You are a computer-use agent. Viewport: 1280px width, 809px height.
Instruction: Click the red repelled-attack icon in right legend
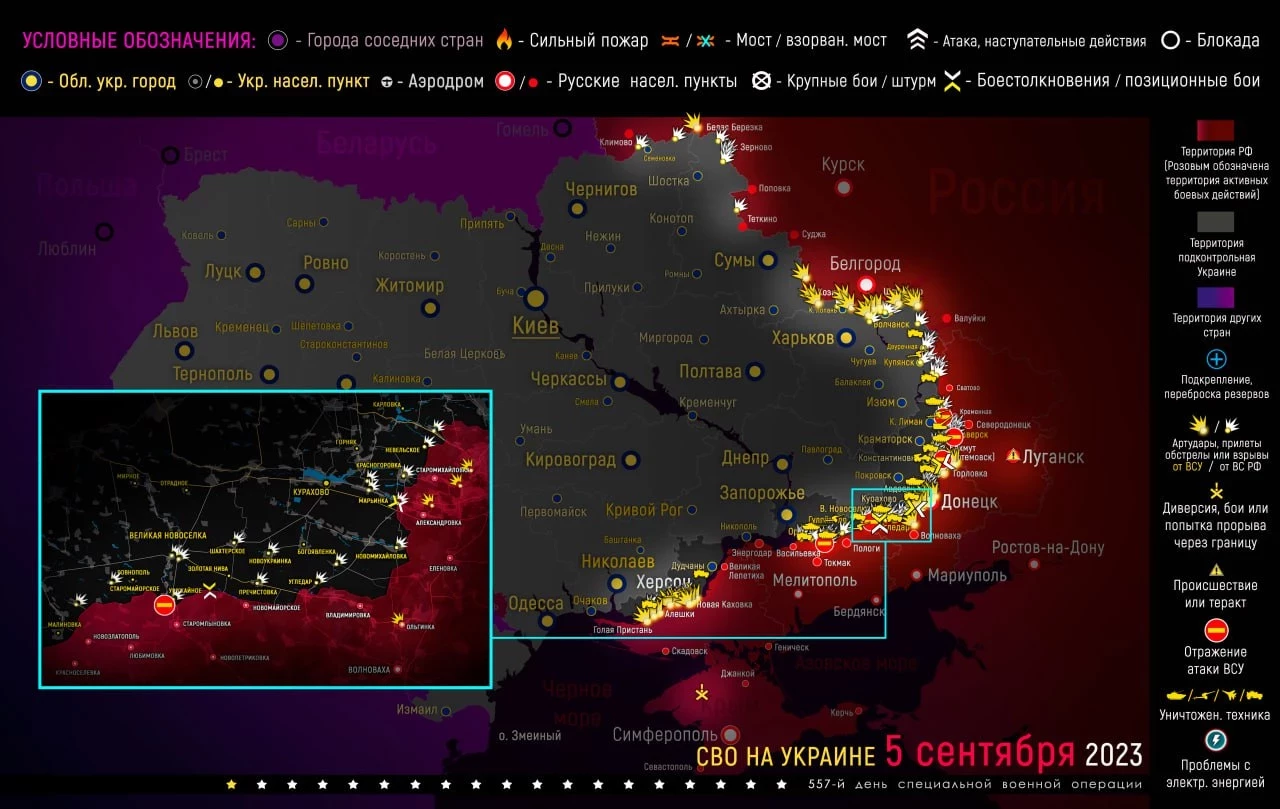tap(1216, 630)
